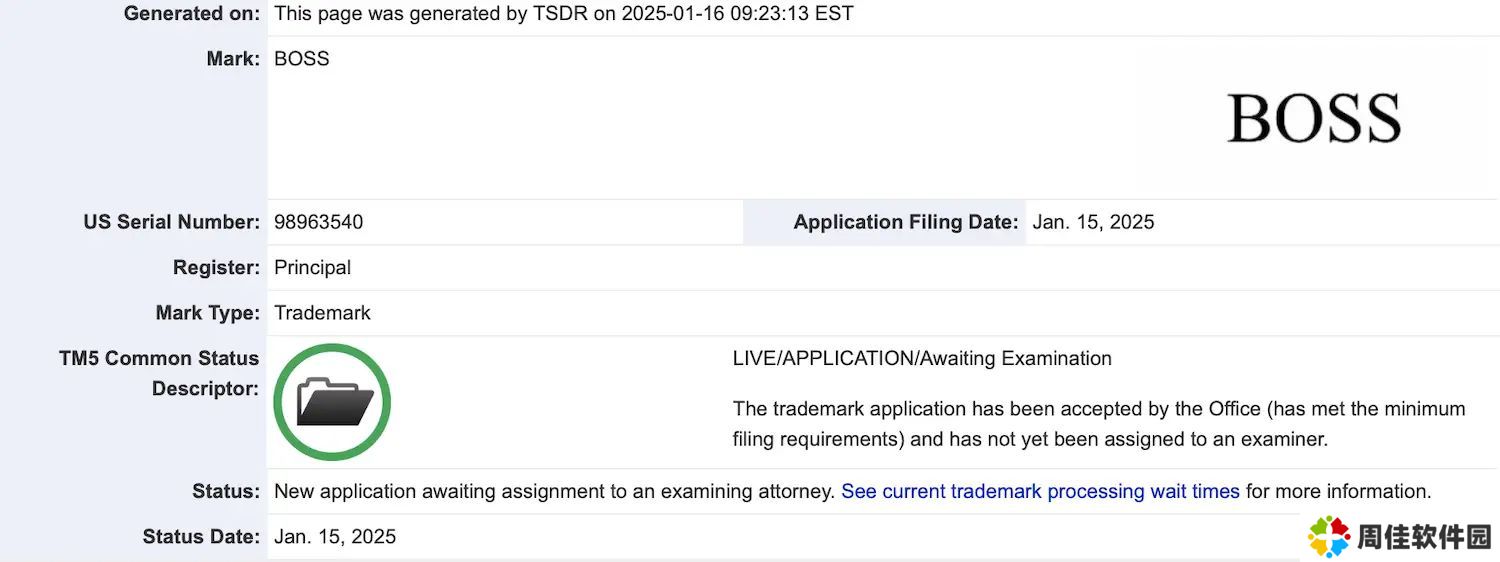Click the Mark label
1500x562 pixels.
233,59
